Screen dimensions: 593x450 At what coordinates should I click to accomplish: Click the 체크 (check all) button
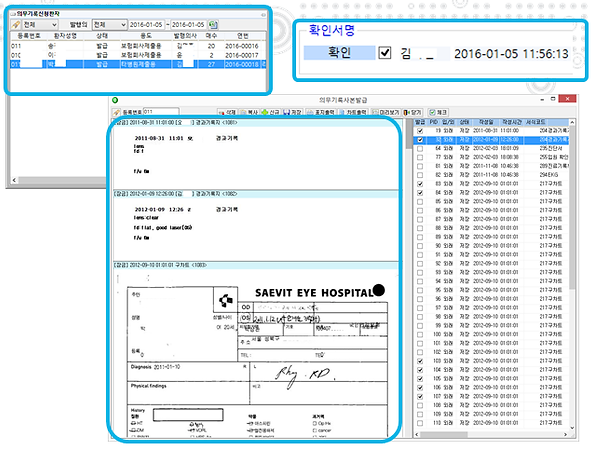[x=438, y=112]
